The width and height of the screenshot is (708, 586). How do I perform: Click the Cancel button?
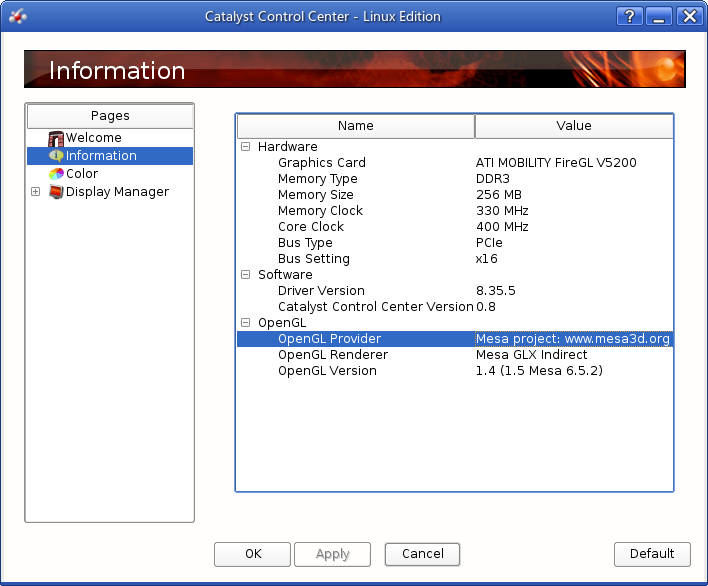pyautogui.click(x=423, y=554)
